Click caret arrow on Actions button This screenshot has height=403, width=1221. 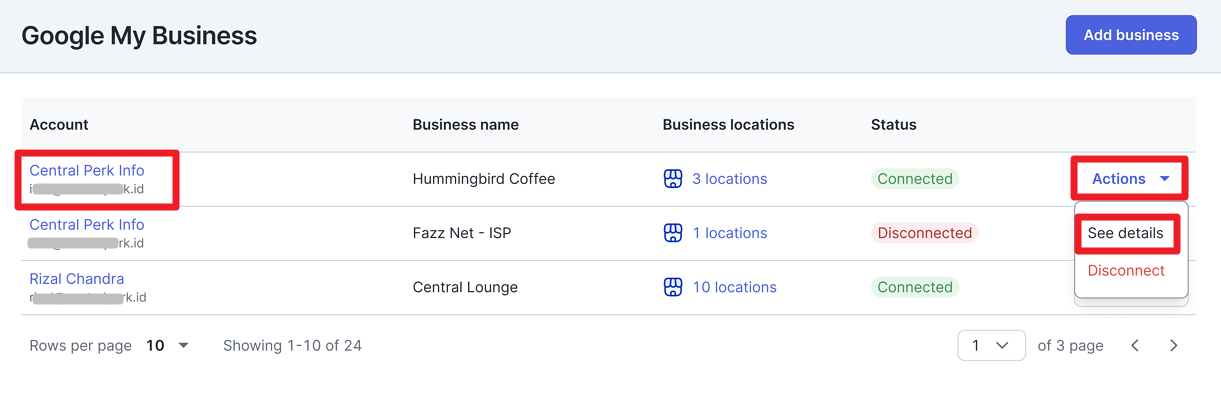point(1165,179)
